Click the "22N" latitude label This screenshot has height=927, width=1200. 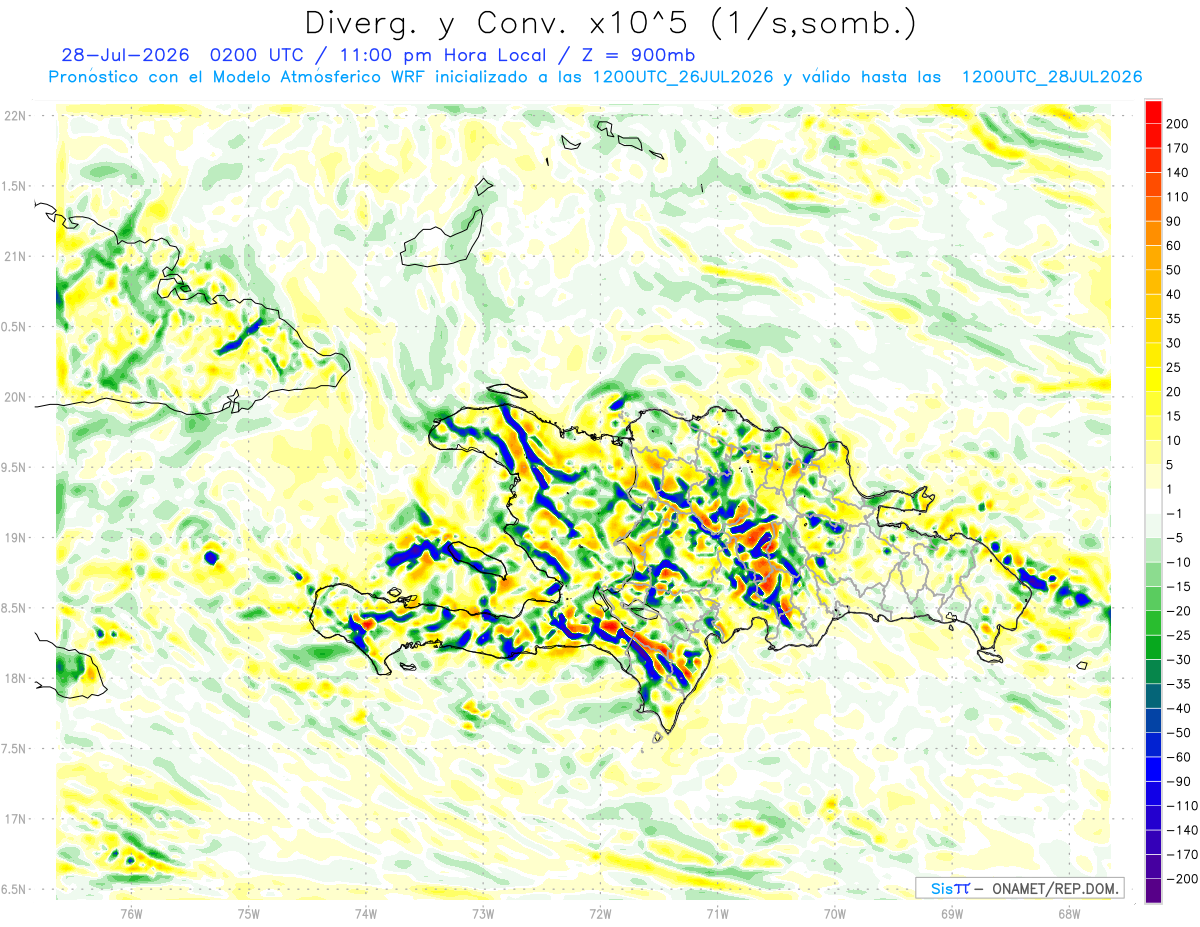pyautogui.click(x=16, y=116)
